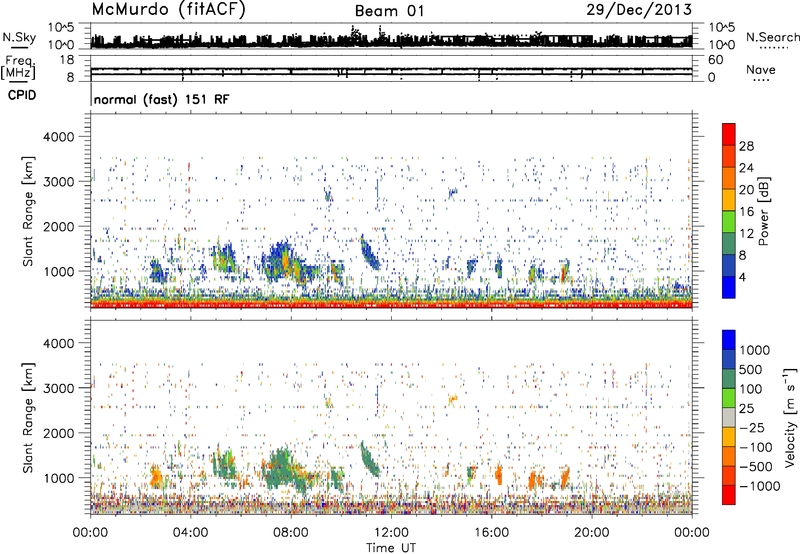Viewport: 800px width, 554px height.
Task: Click the '16:00' time axis tick label
Action: pos(491,533)
